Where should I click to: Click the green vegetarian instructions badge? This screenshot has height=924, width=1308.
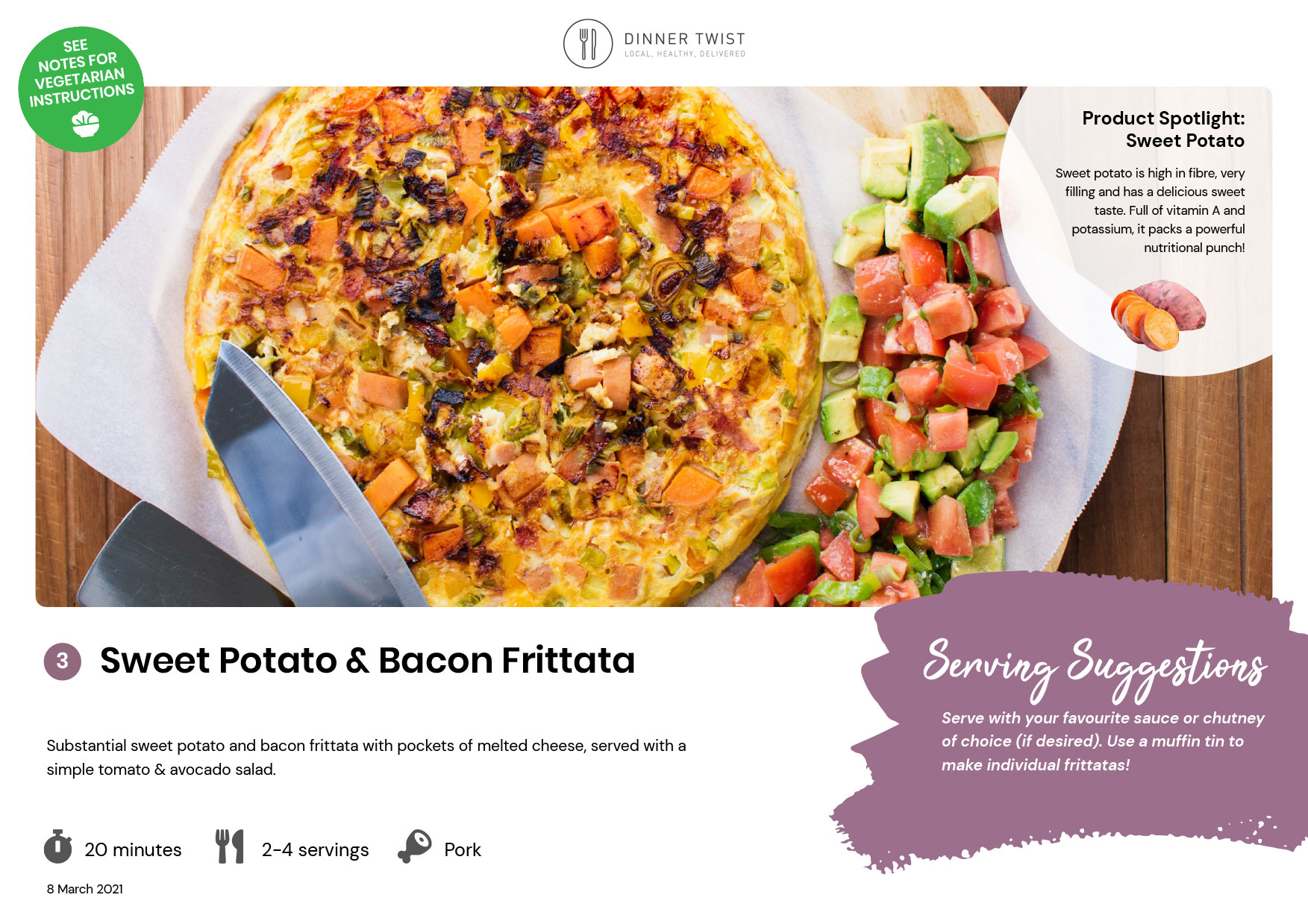coord(81,89)
